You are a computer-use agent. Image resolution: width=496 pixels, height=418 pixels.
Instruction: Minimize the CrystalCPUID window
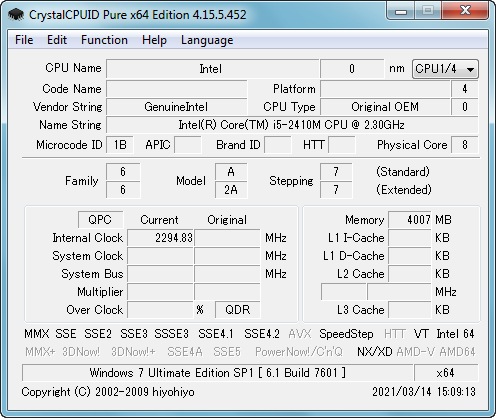pyautogui.click(x=401, y=11)
